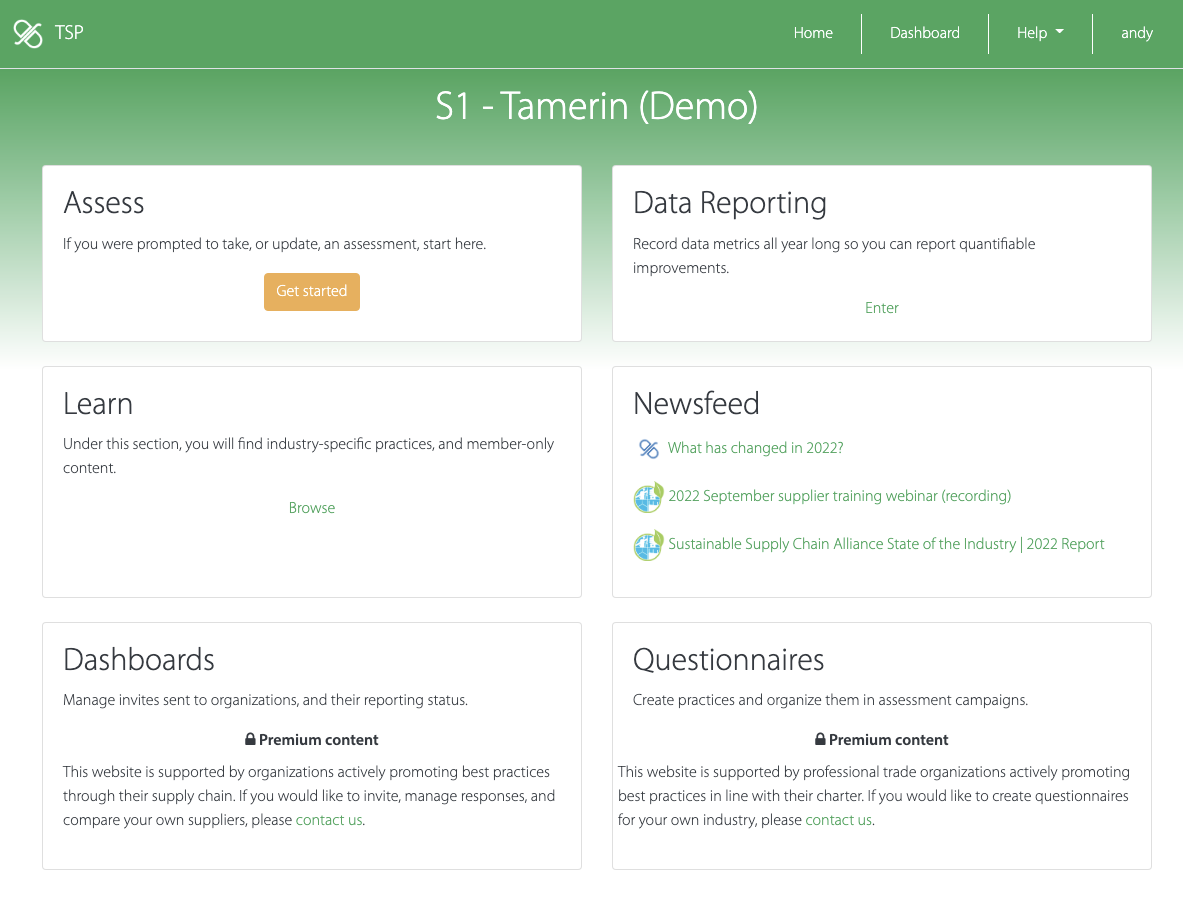Open the Home menu item

(813, 33)
